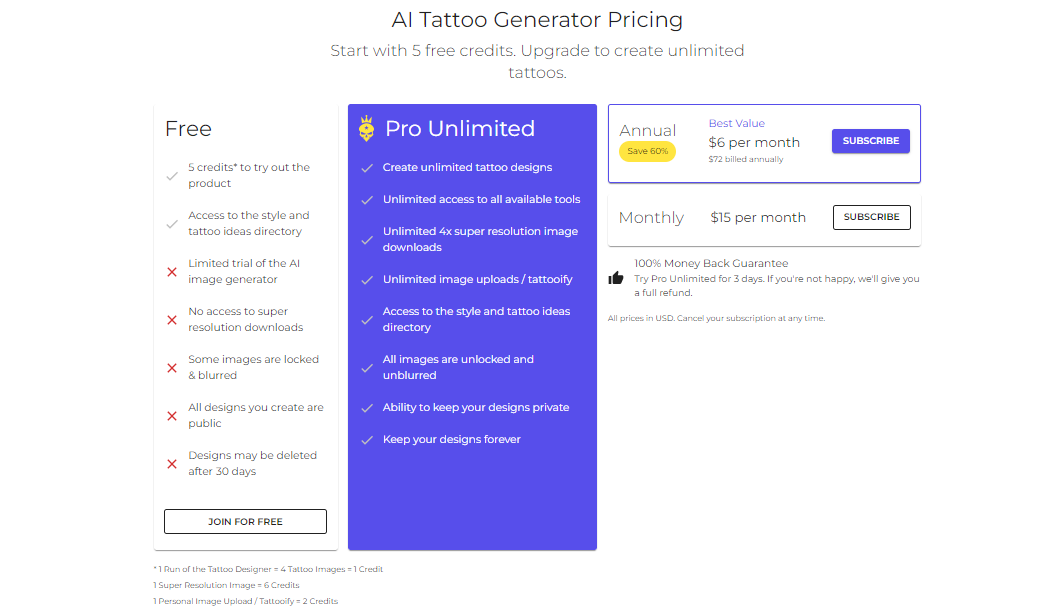Click the crown icon beside Pro Unlimited

368,127
